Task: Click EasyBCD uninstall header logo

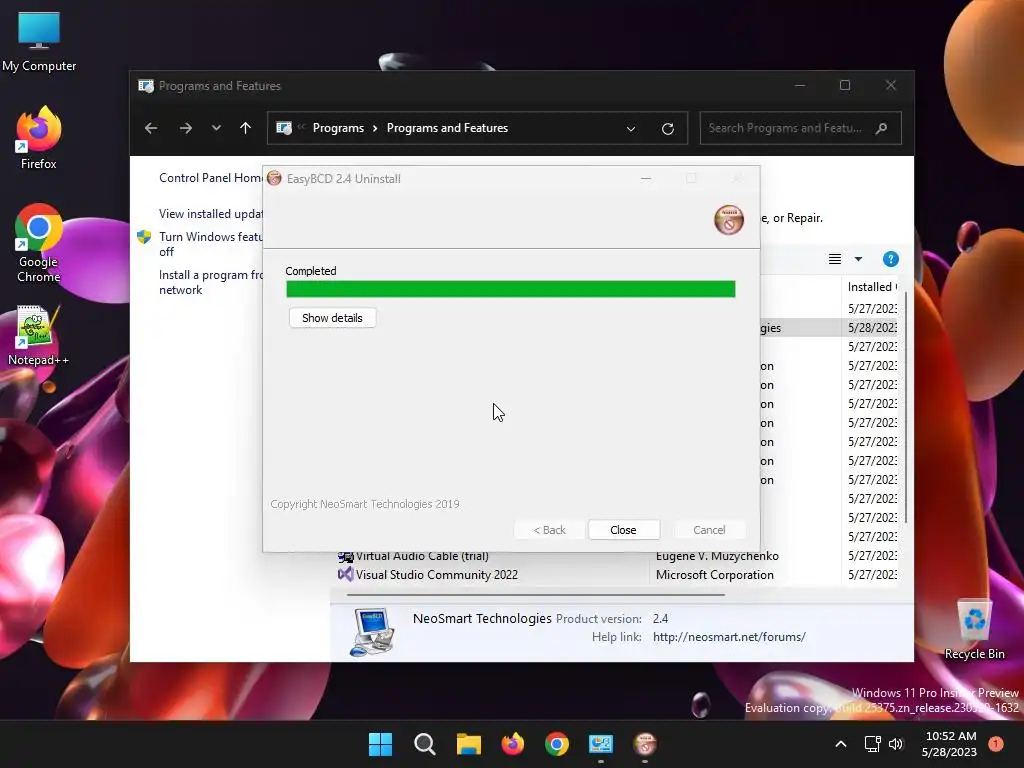Action: 729,220
